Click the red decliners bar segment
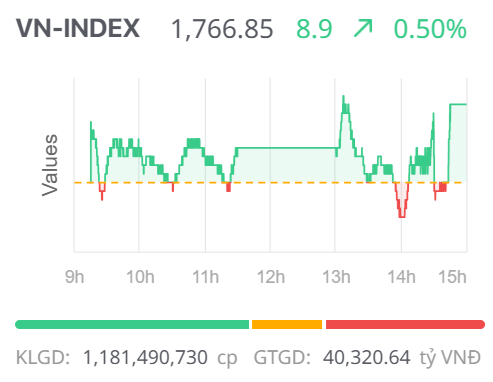Image resolution: width=493 pixels, height=382 pixels. tap(405, 324)
